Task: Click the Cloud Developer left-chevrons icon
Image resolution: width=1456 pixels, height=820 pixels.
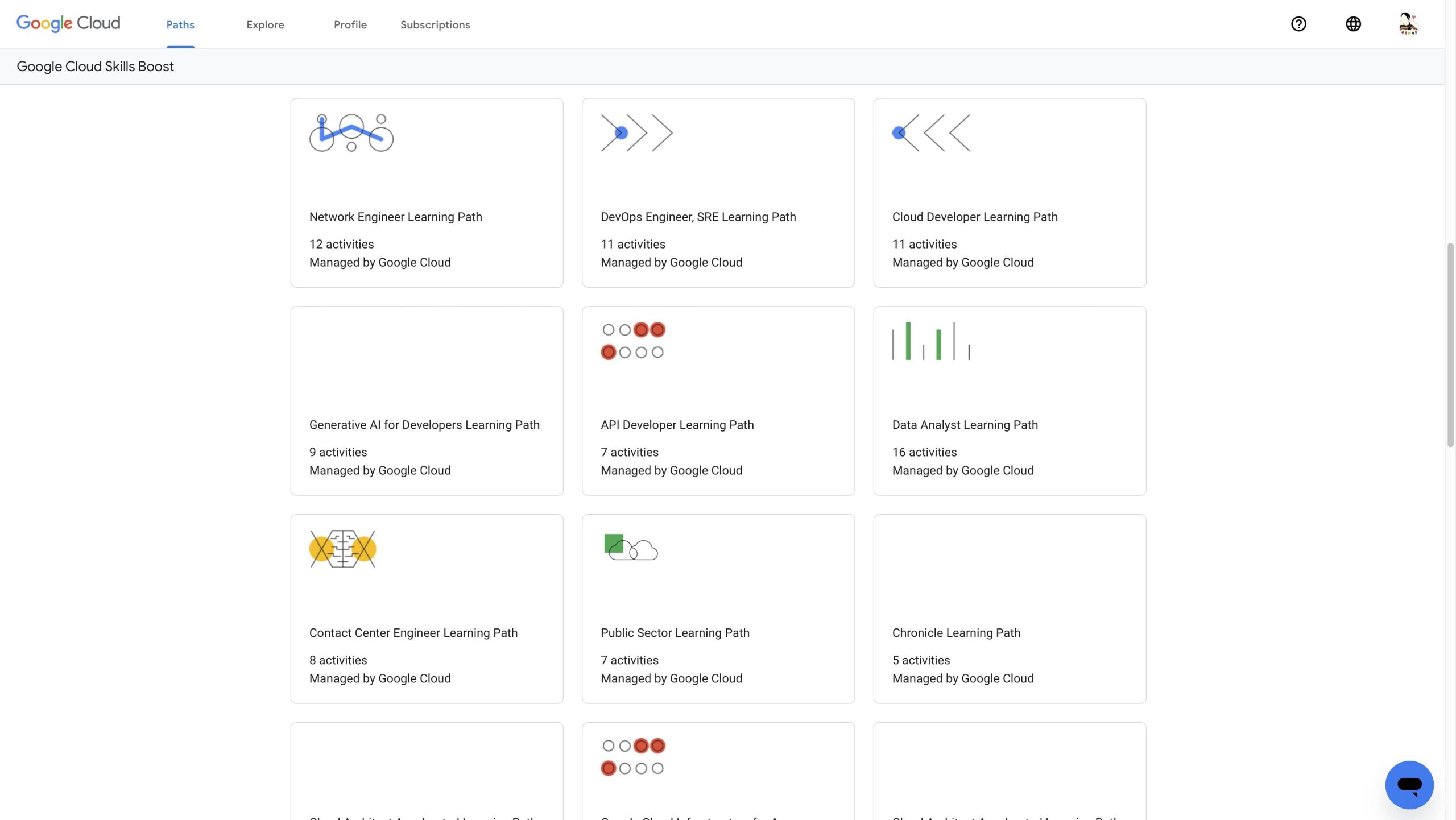Action: [x=931, y=133]
